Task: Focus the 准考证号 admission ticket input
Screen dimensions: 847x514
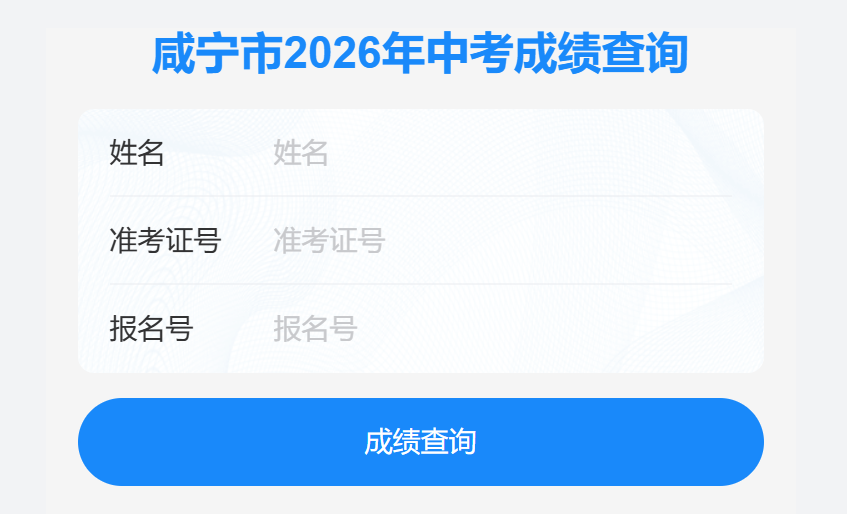Action: coord(502,240)
